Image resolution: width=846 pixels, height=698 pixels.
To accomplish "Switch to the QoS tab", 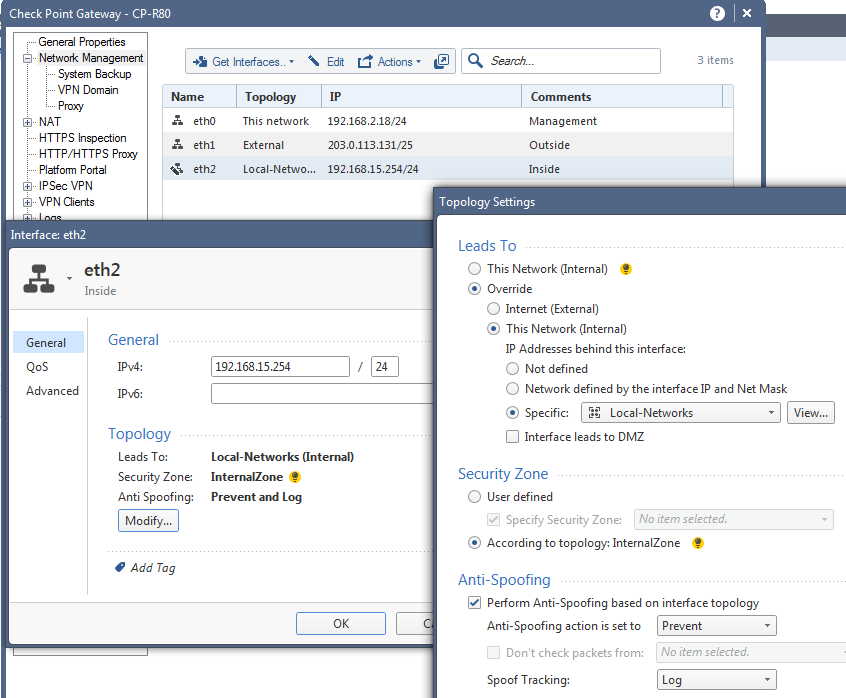I will [37, 367].
